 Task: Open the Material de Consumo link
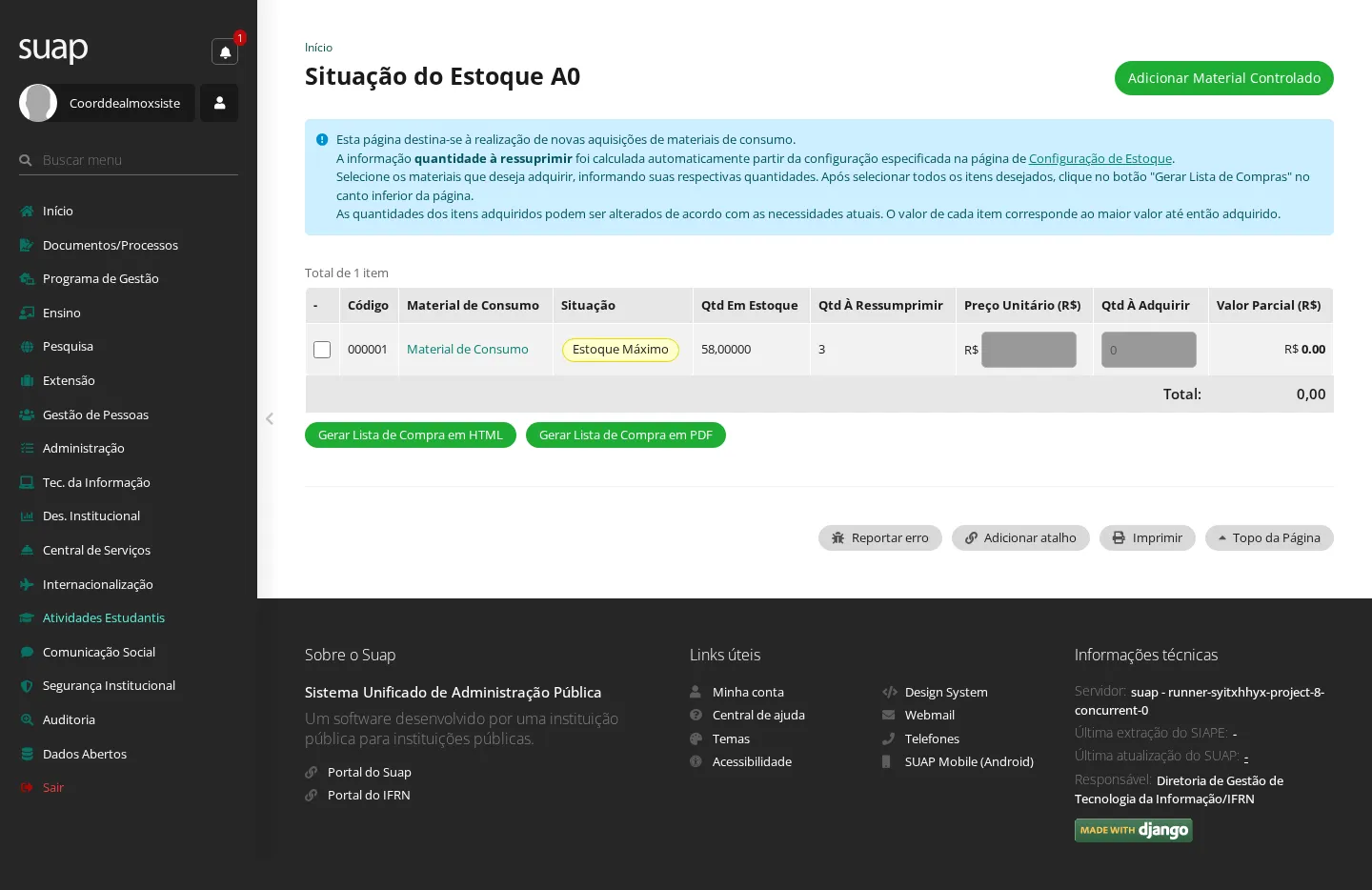[467, 350]
